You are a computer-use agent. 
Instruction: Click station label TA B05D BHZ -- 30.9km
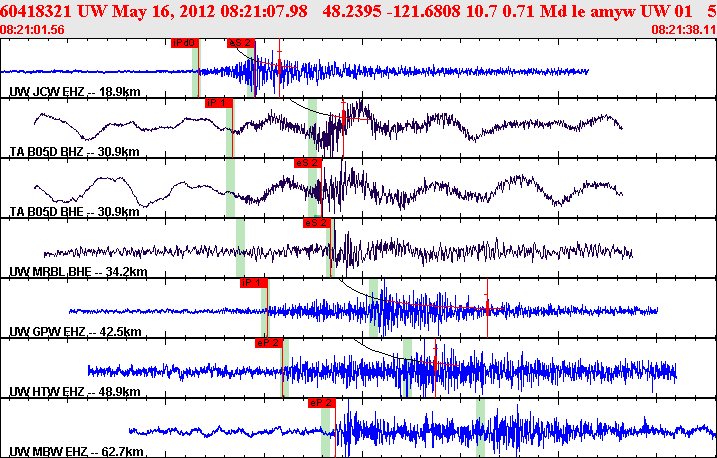tap(75, 151)
